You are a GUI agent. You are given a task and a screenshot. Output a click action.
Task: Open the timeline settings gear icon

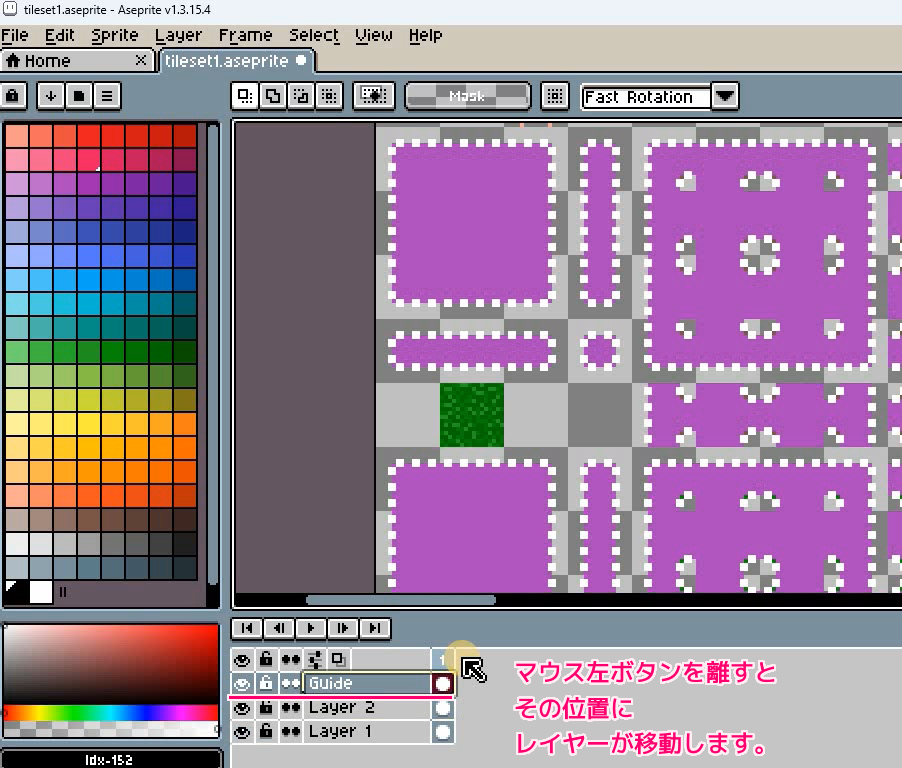[x=314, y=659]
